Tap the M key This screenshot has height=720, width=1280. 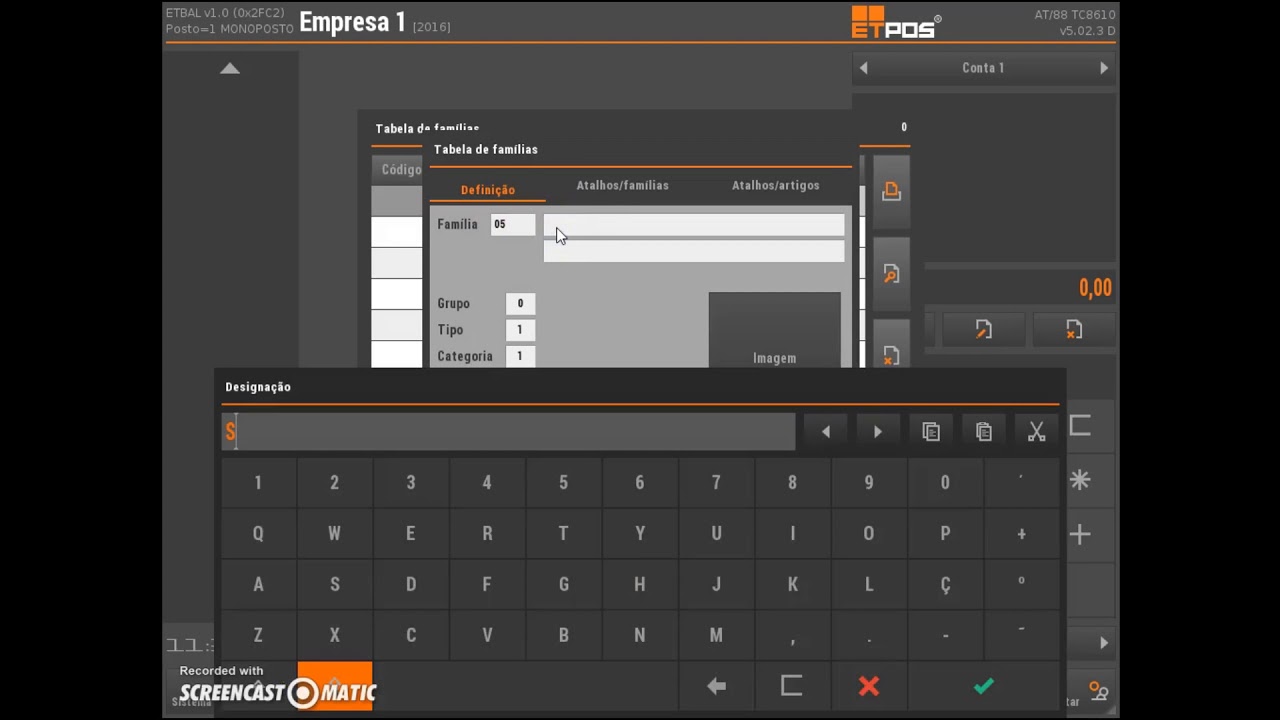pos(716,636)
